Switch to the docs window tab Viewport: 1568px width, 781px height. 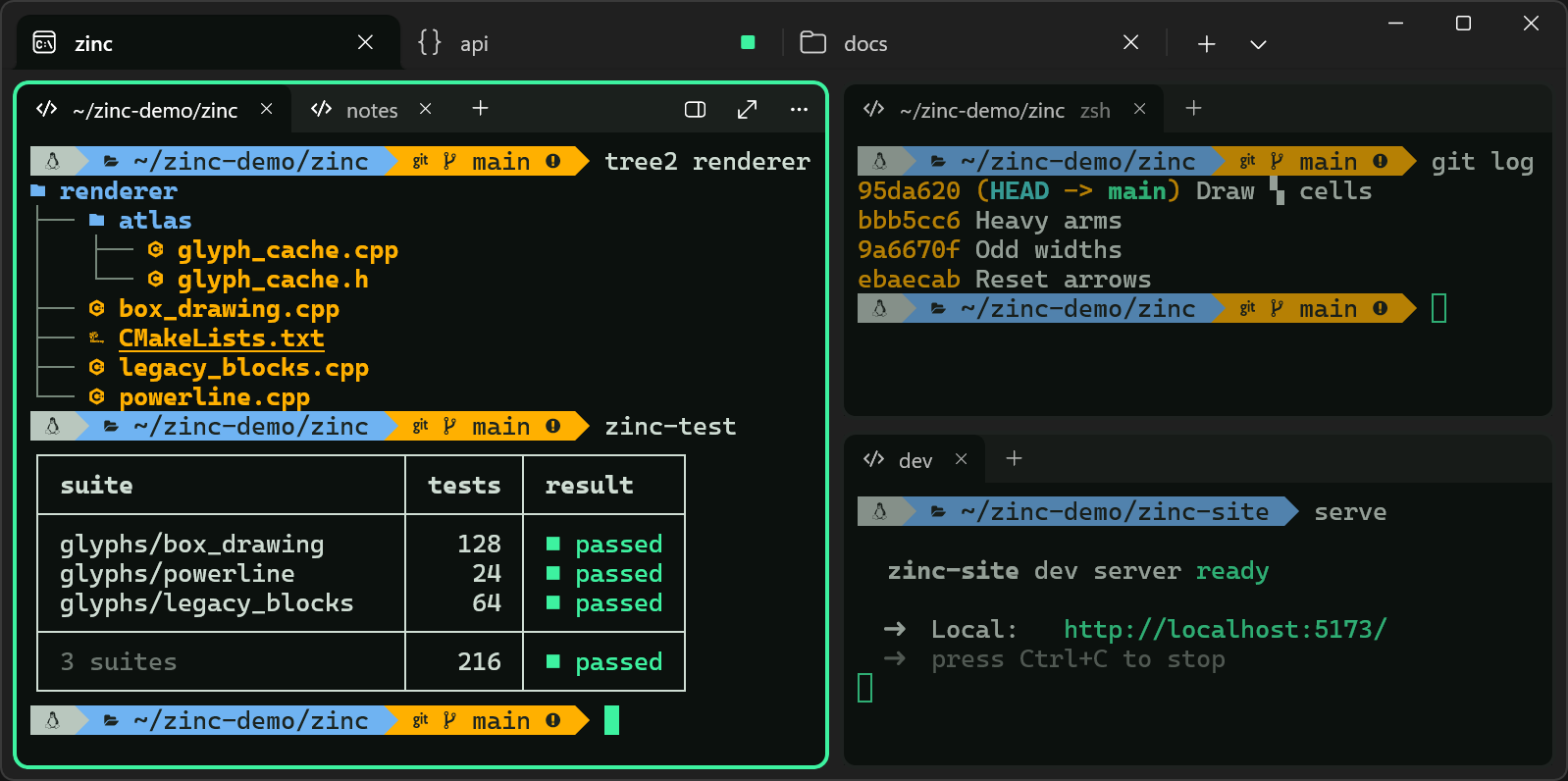pyautogui.click(x=971, y=43)
